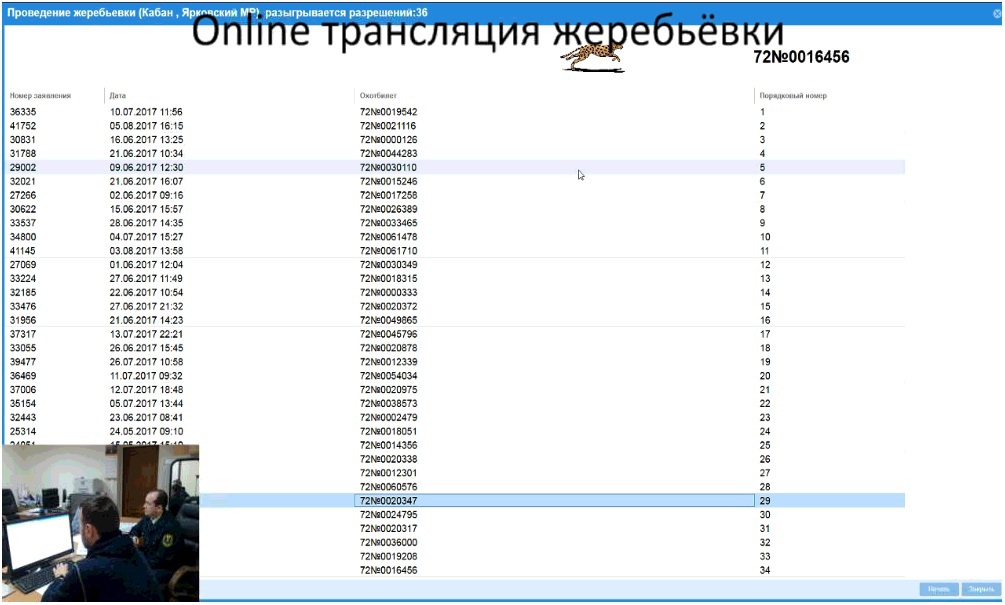Viewport: 1005px width, 605px height.
Task: Click date cell 05.08.2017 16:15
Action: pos(146,126)
